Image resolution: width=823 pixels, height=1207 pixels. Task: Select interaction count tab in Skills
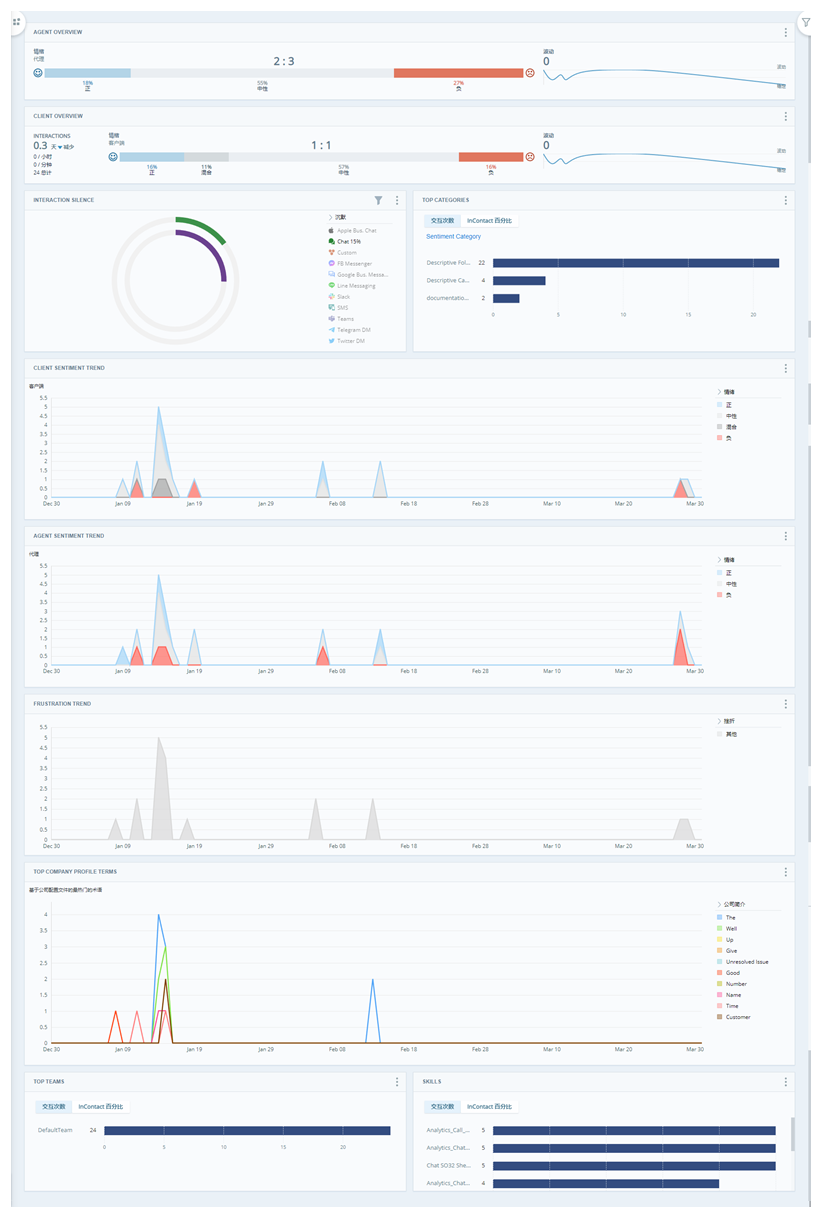[442, 1106]
